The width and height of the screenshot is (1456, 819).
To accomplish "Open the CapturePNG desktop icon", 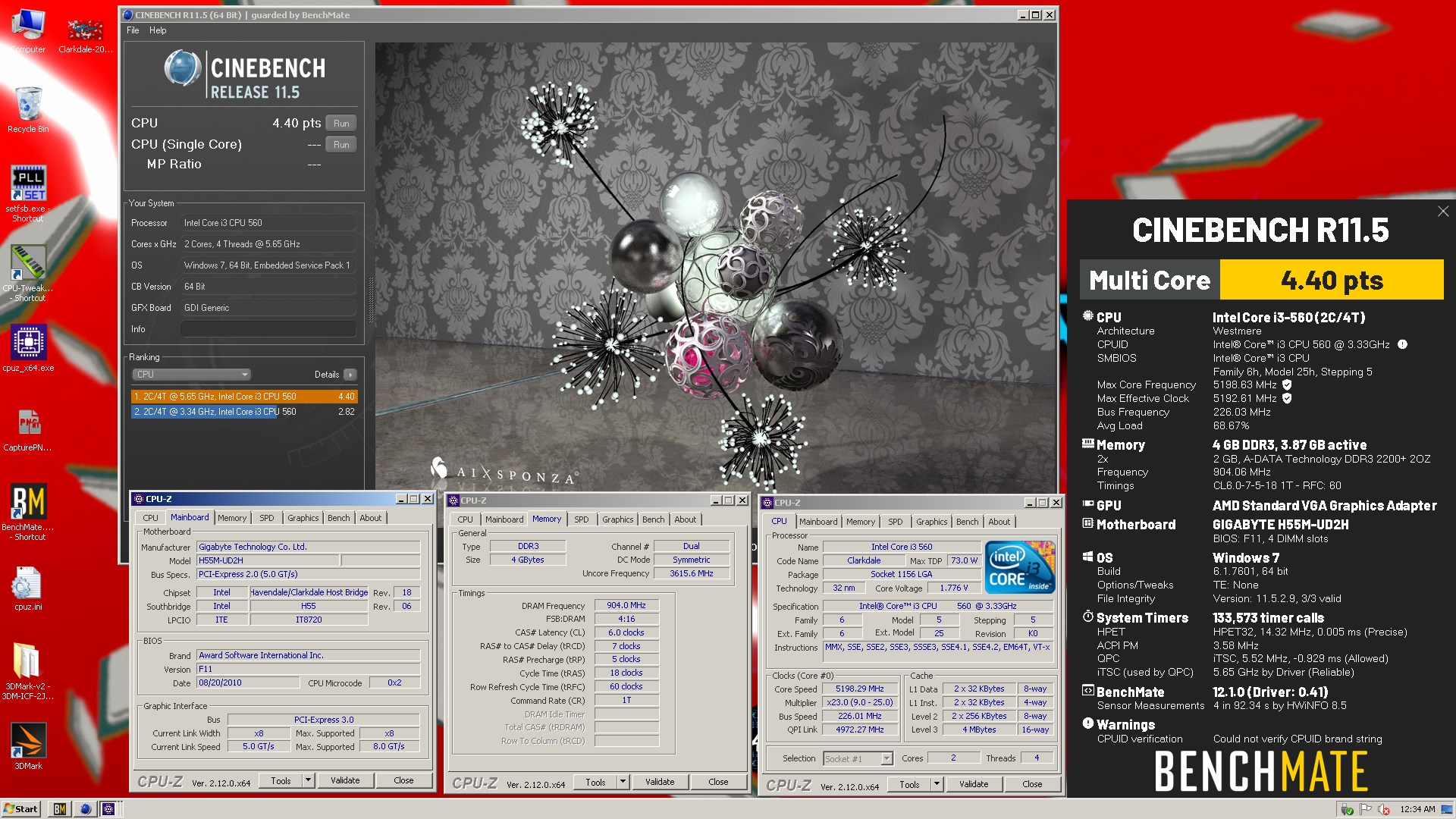I will pos(28,428).
